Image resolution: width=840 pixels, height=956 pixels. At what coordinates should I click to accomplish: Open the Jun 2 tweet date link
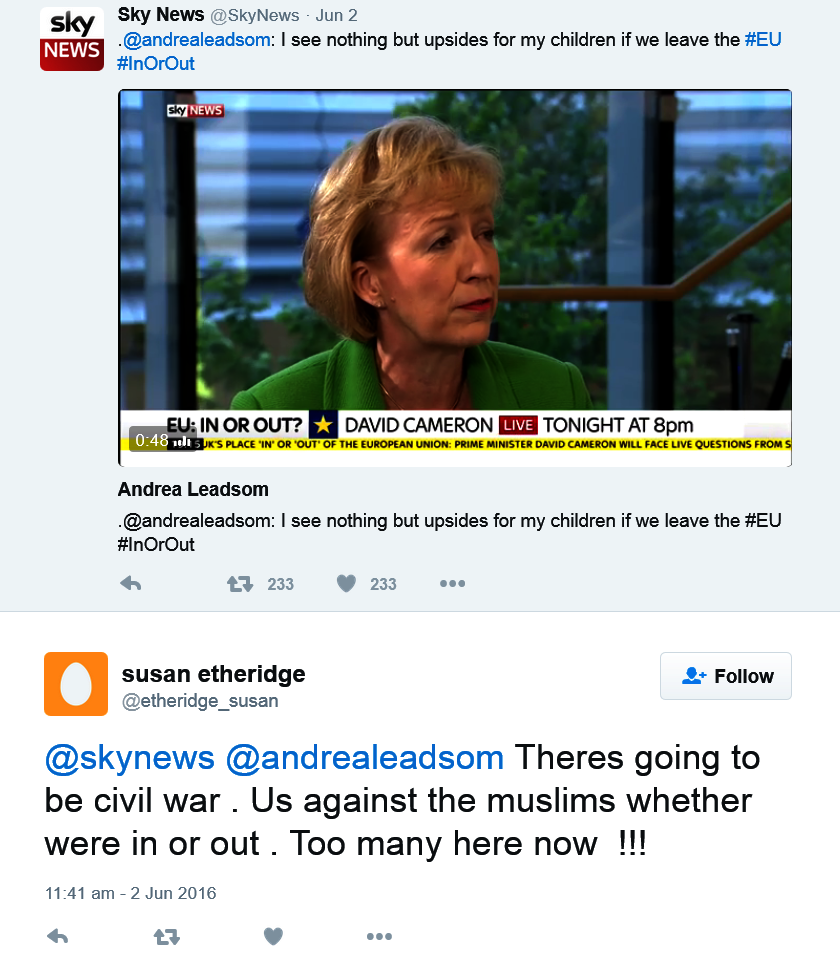click(336, 16)
